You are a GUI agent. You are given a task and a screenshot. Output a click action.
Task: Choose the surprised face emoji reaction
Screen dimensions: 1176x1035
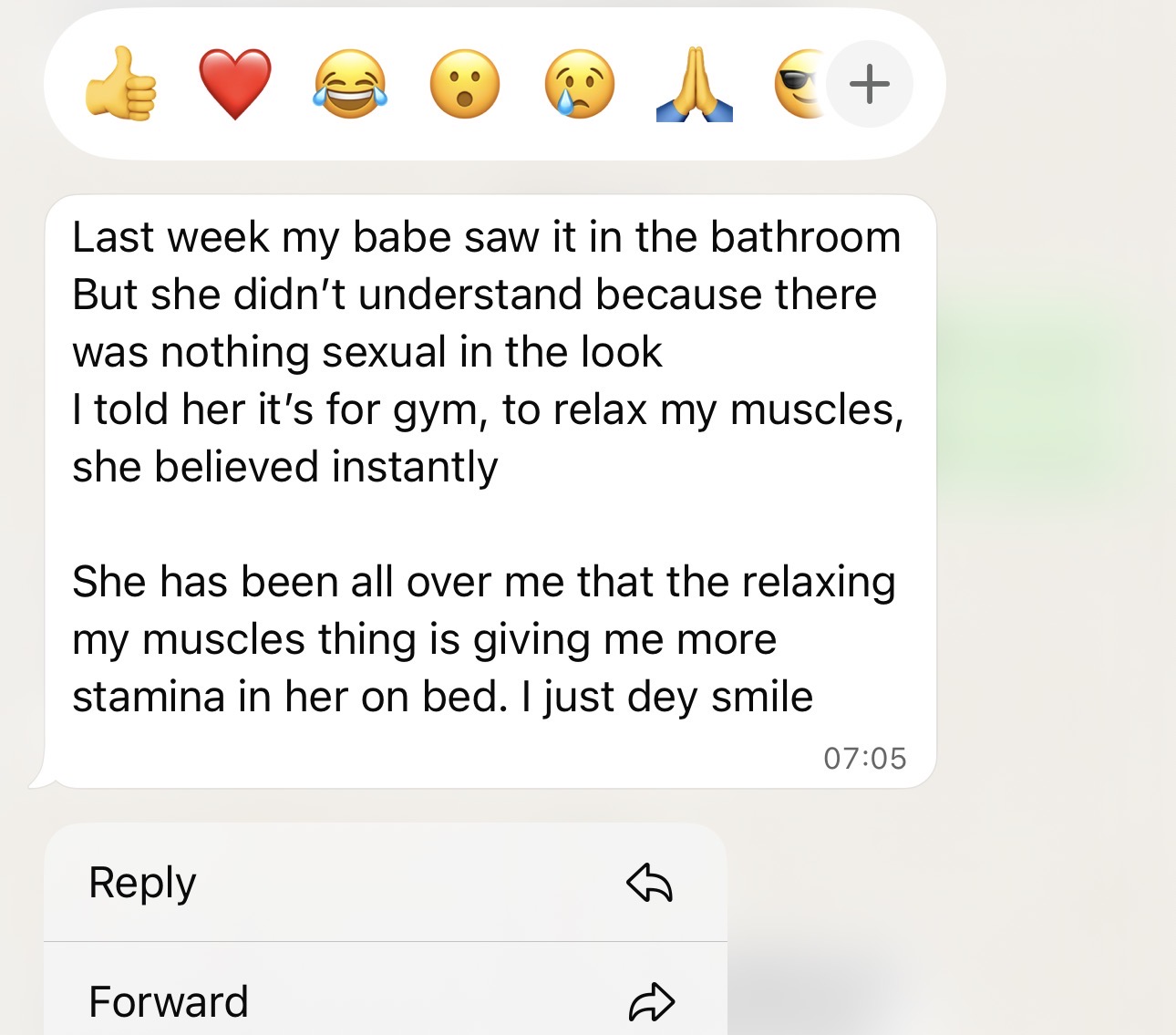click(x=465, y=83)
